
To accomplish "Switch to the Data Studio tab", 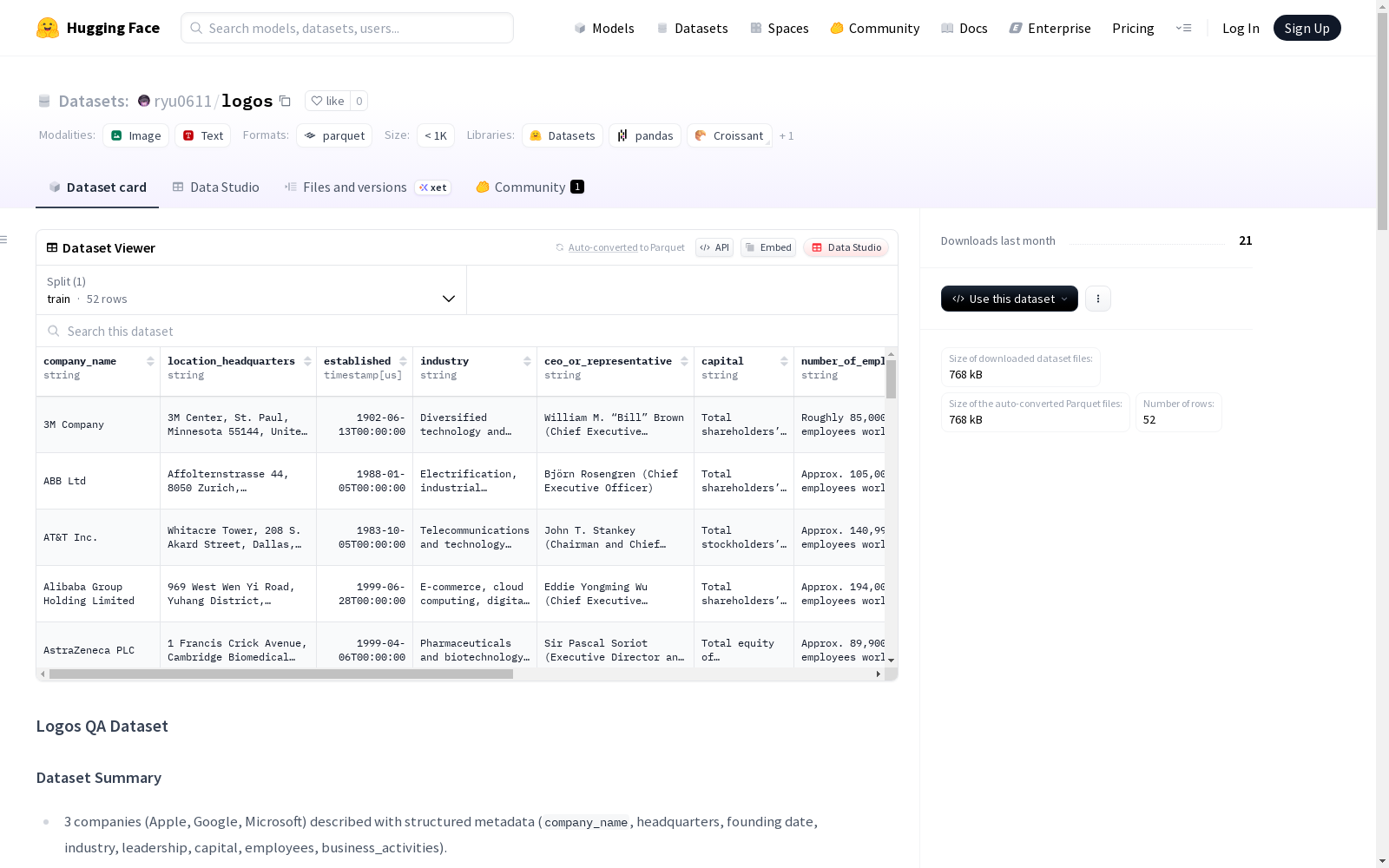I will coord(215,187).
